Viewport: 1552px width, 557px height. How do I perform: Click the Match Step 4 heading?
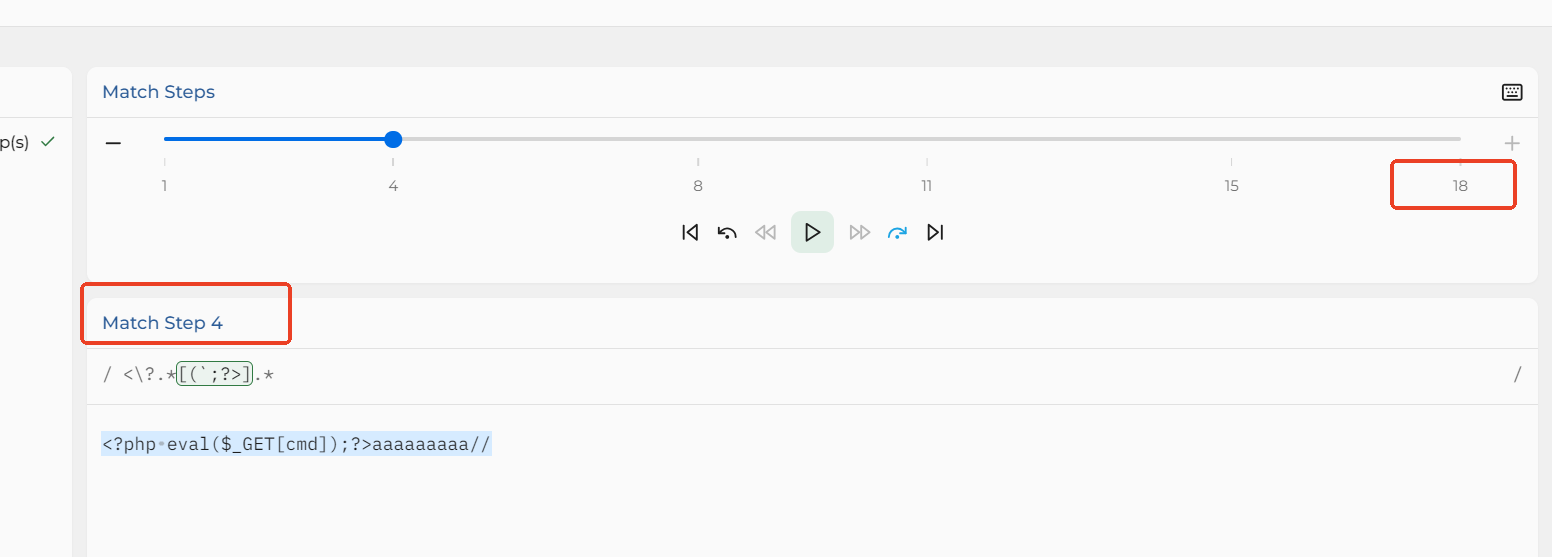tap(163, 323)
